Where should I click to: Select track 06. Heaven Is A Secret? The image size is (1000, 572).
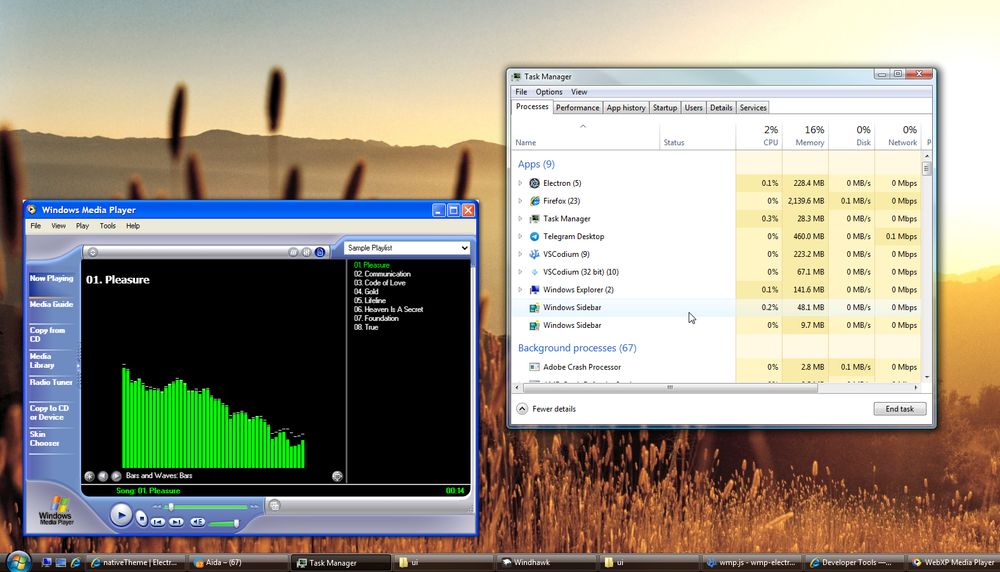coord(388,309)
